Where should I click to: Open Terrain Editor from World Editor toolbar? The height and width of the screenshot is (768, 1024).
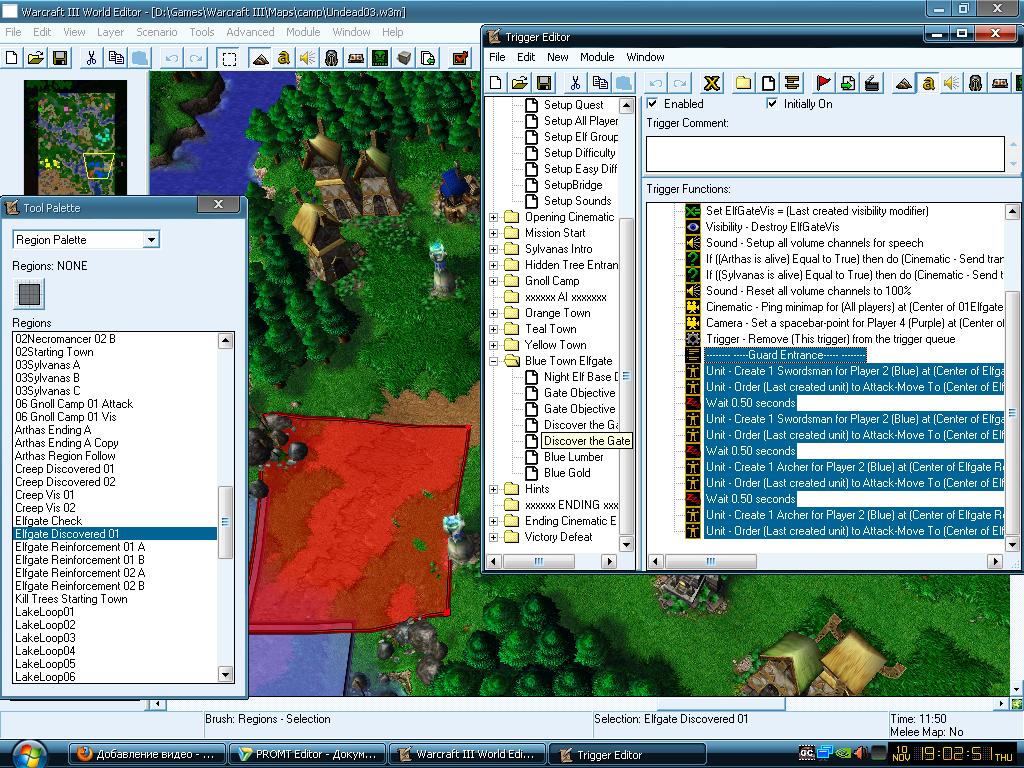point(260,58)
